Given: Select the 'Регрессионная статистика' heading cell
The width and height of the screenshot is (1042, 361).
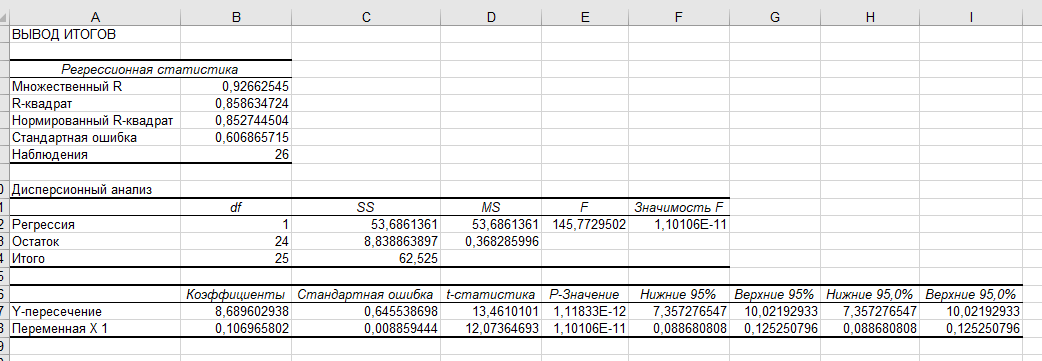Looking at the screenshot, I should click(x=150, y=69).
